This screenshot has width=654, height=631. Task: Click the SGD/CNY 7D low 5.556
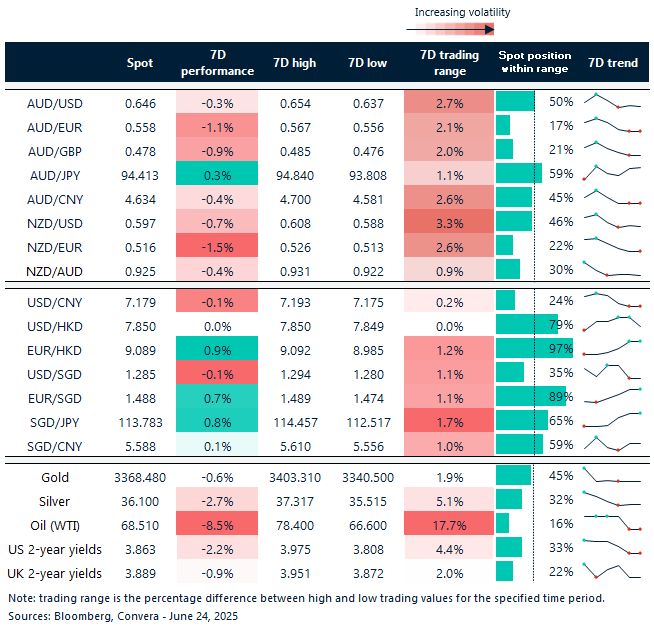click(x=368, y=447)
